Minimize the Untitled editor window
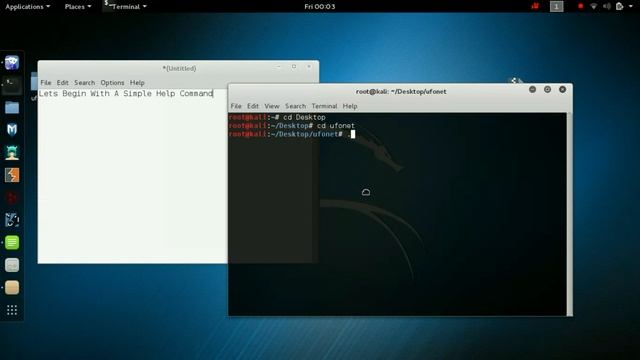Image resolution: width=640 pixels, height=360 pixels. pyautogui.click(x=279, y=67)
